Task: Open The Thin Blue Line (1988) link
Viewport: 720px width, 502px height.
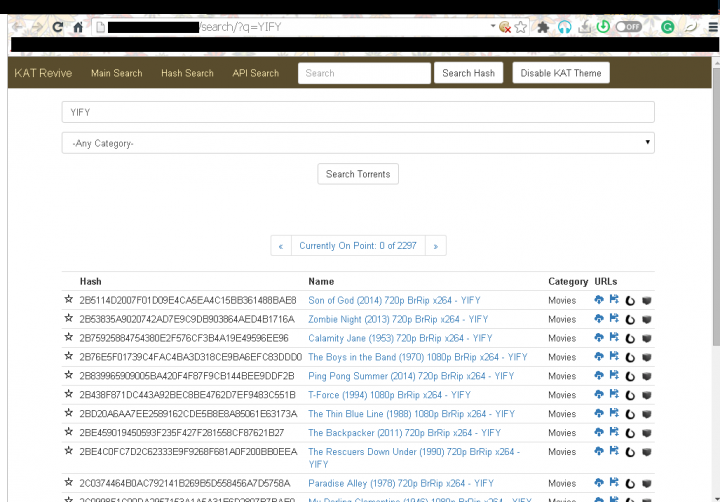Action: (x=411, y=414)
